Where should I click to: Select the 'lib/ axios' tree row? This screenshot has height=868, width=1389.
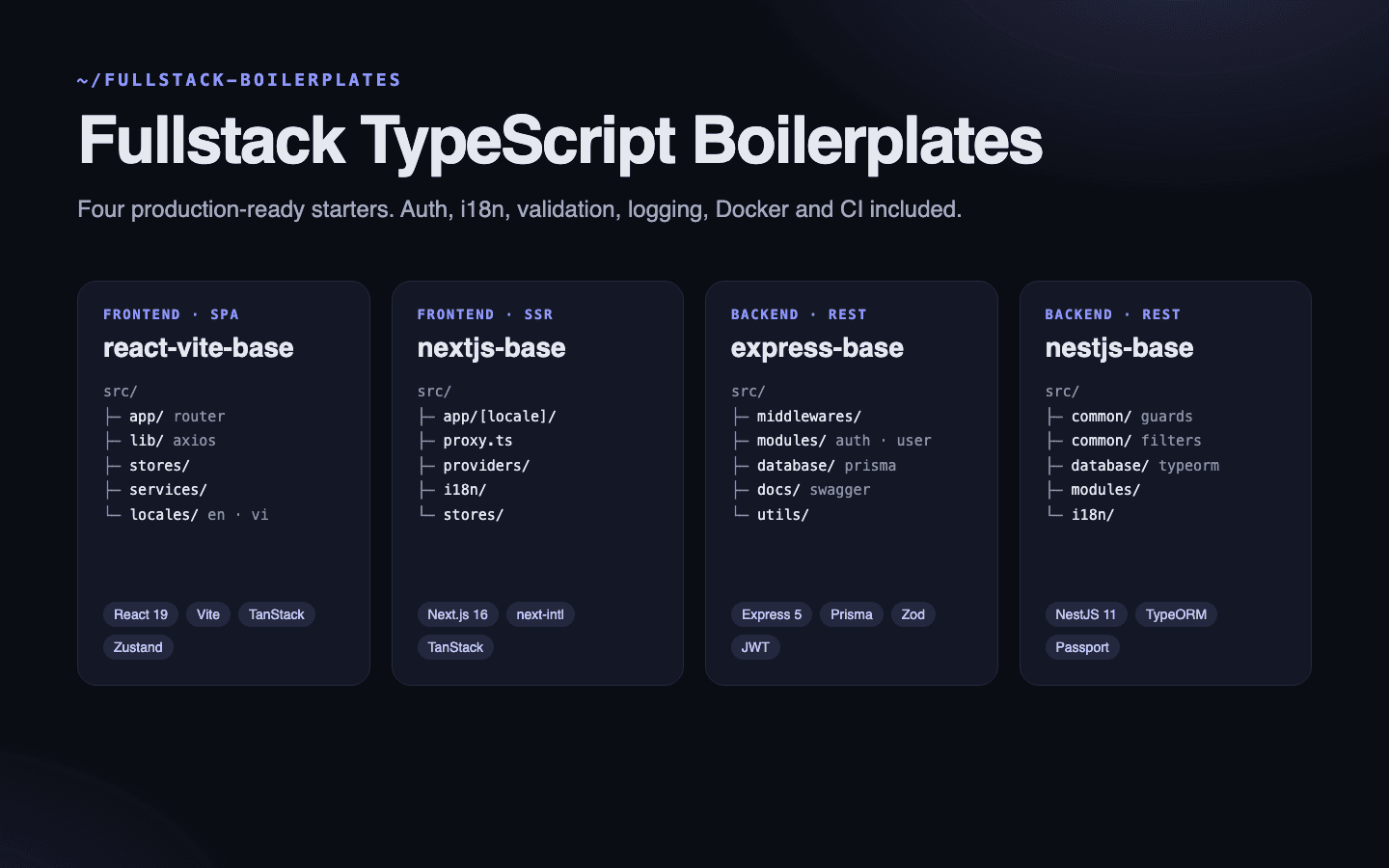coord(160,441)
